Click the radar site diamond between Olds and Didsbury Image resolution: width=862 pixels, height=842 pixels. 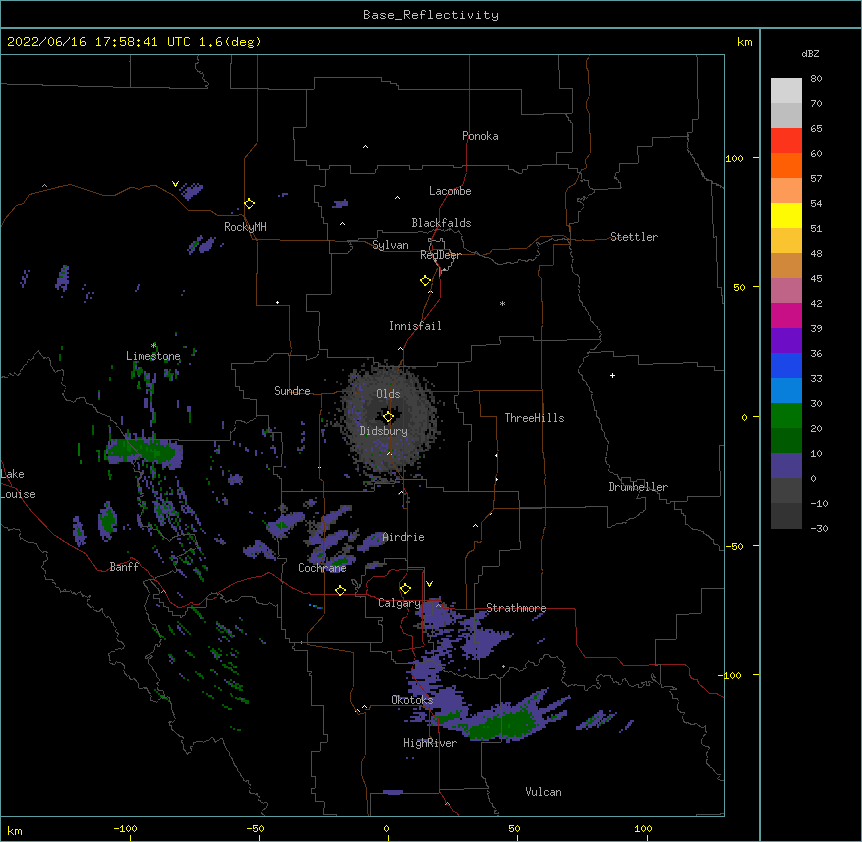389,417
